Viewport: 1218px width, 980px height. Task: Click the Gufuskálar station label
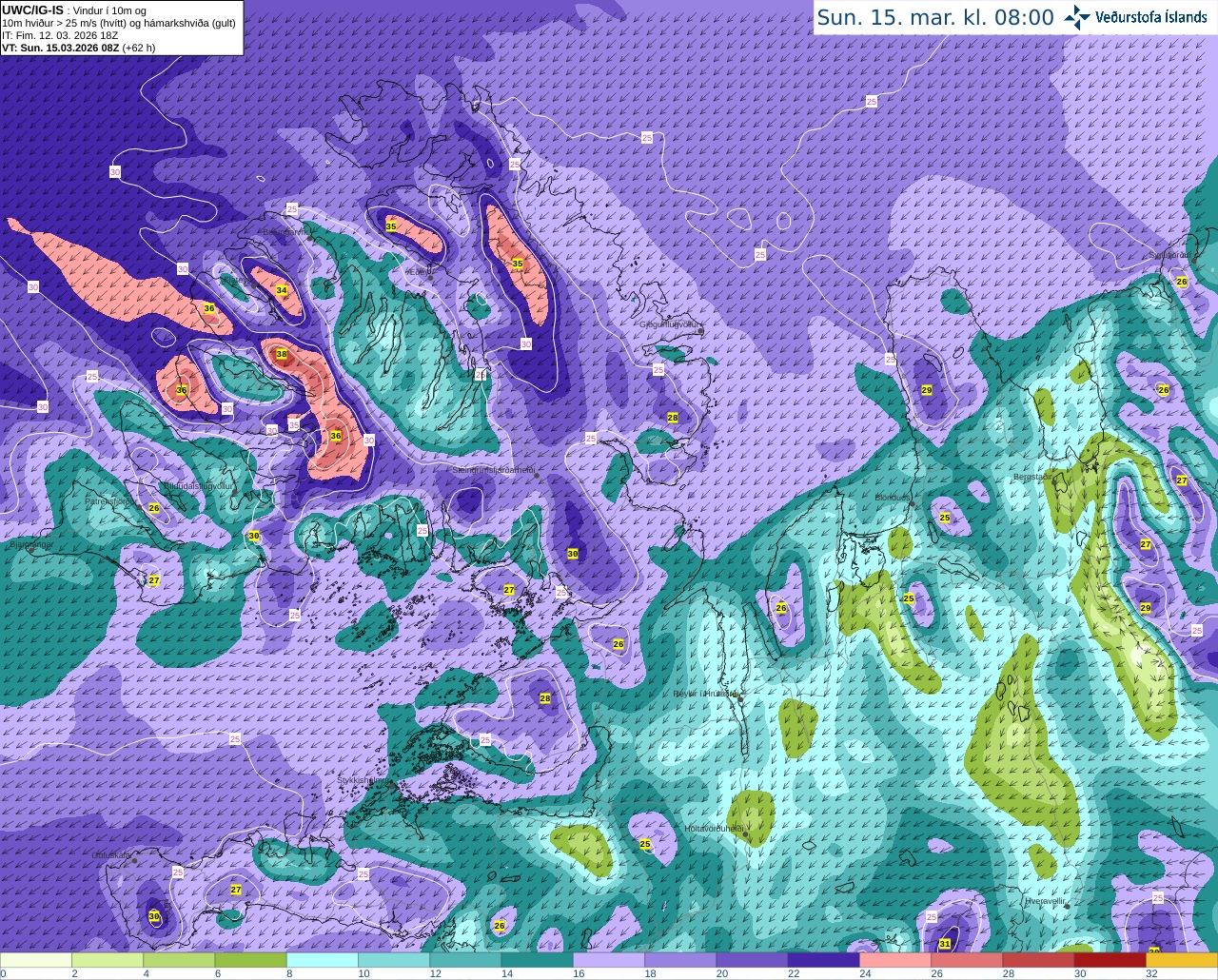click(110, 855)
